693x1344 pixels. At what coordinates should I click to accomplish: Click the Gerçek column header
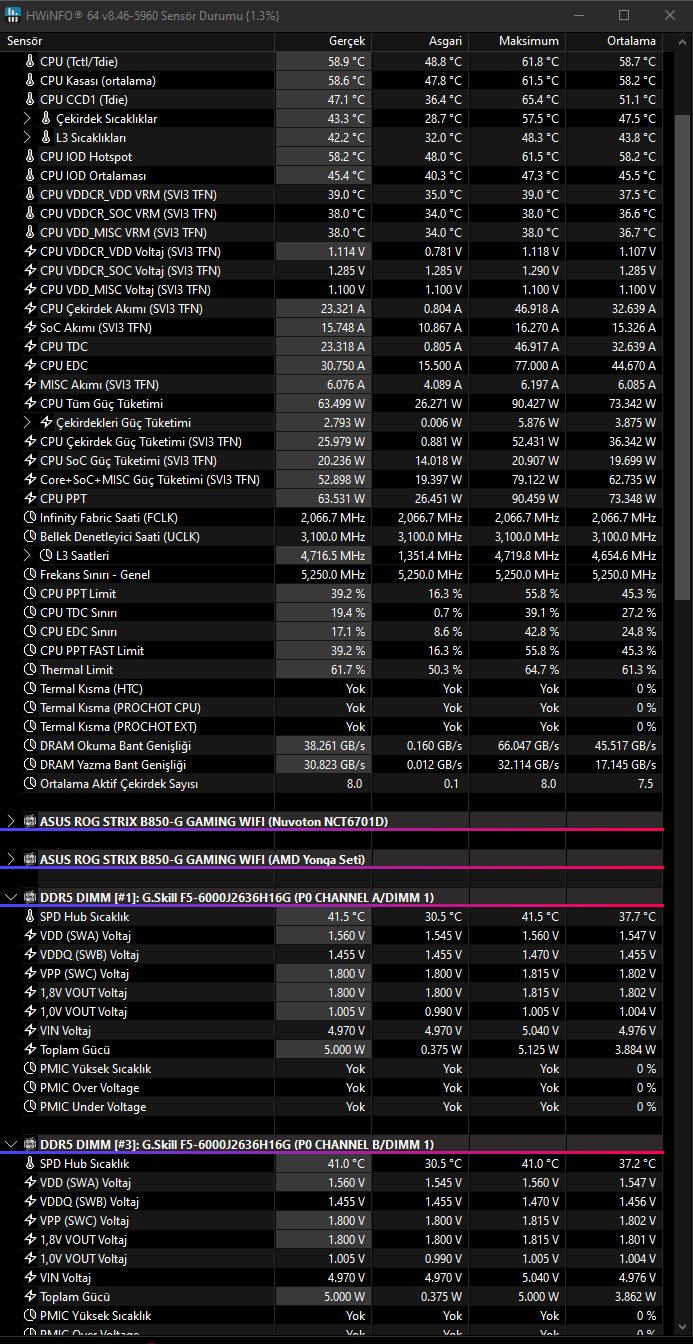coord(323,41)
